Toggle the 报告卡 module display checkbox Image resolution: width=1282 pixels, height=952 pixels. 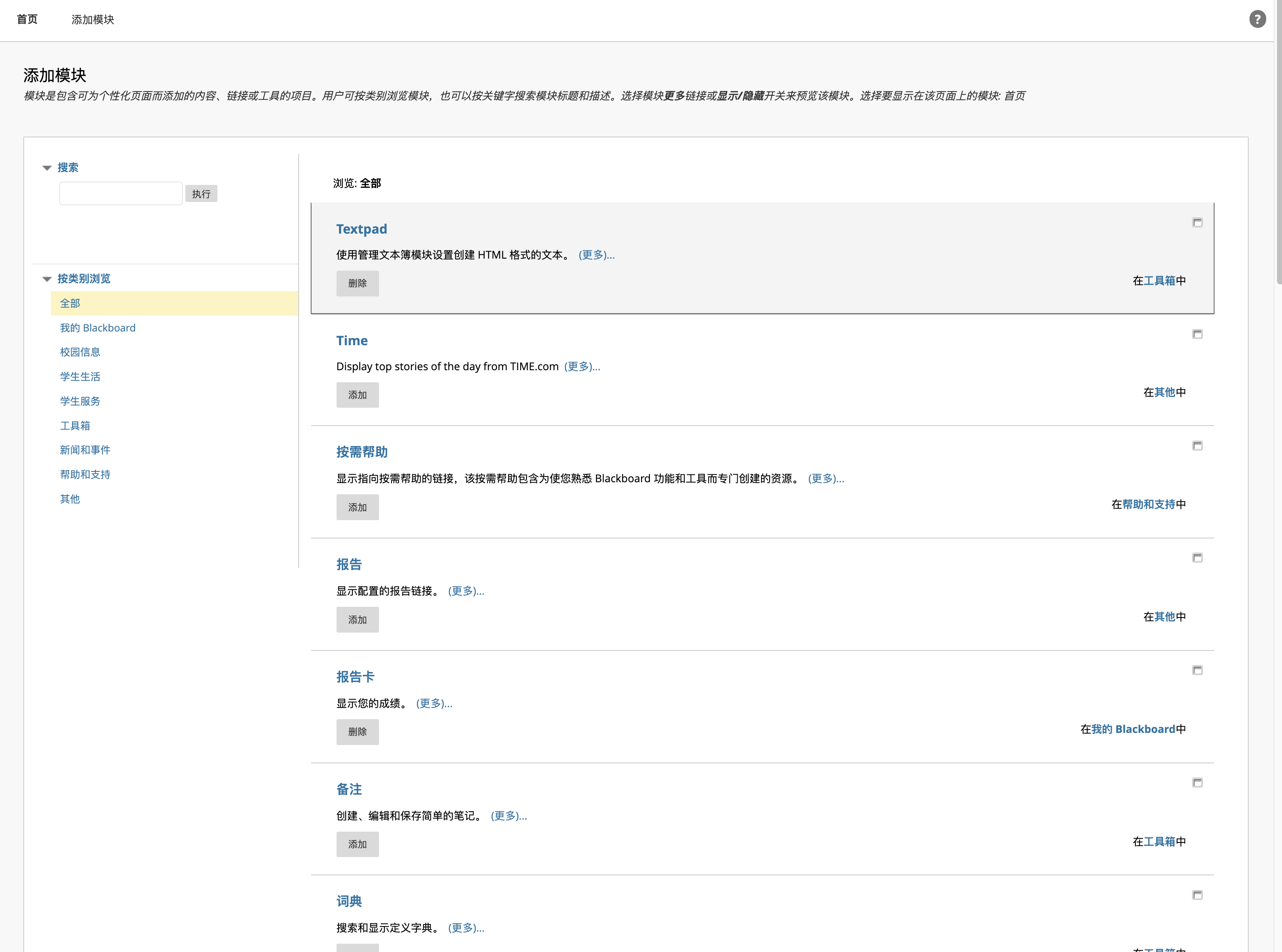1198,670
